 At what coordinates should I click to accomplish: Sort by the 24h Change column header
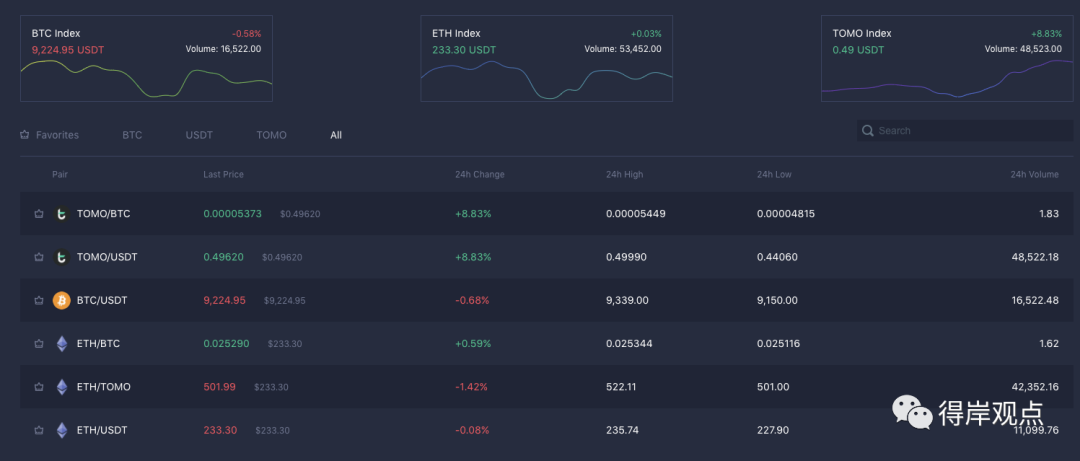[479, 174]
